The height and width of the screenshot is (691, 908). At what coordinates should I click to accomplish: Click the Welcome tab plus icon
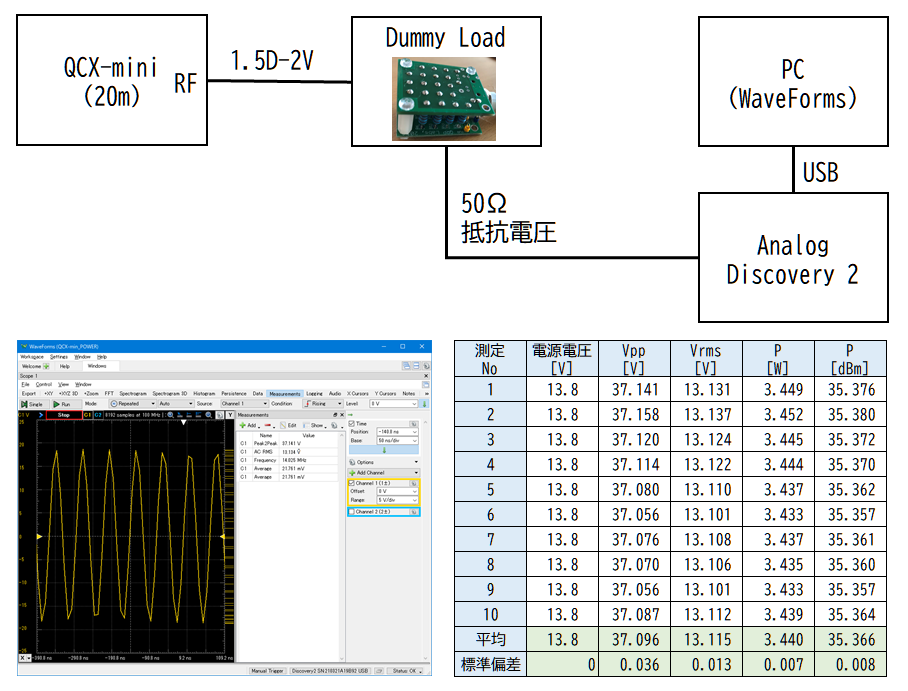(x=46, y=366)
